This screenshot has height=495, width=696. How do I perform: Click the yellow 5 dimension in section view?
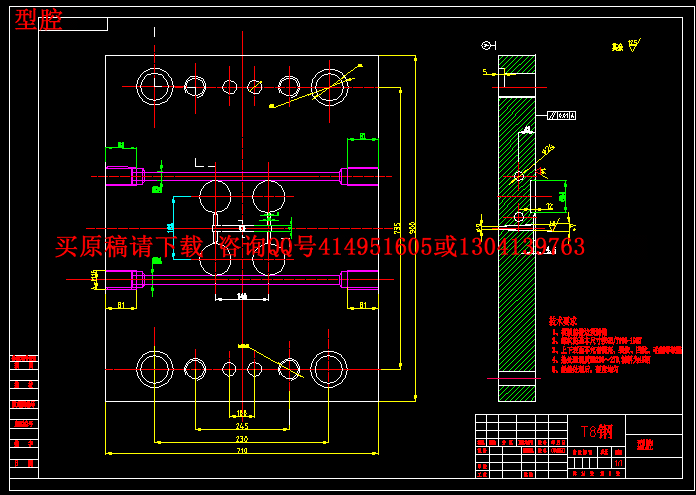485,71
